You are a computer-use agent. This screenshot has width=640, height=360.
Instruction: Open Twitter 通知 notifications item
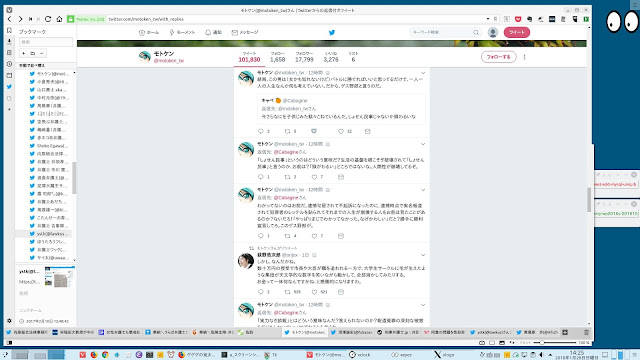pos(213,33)
